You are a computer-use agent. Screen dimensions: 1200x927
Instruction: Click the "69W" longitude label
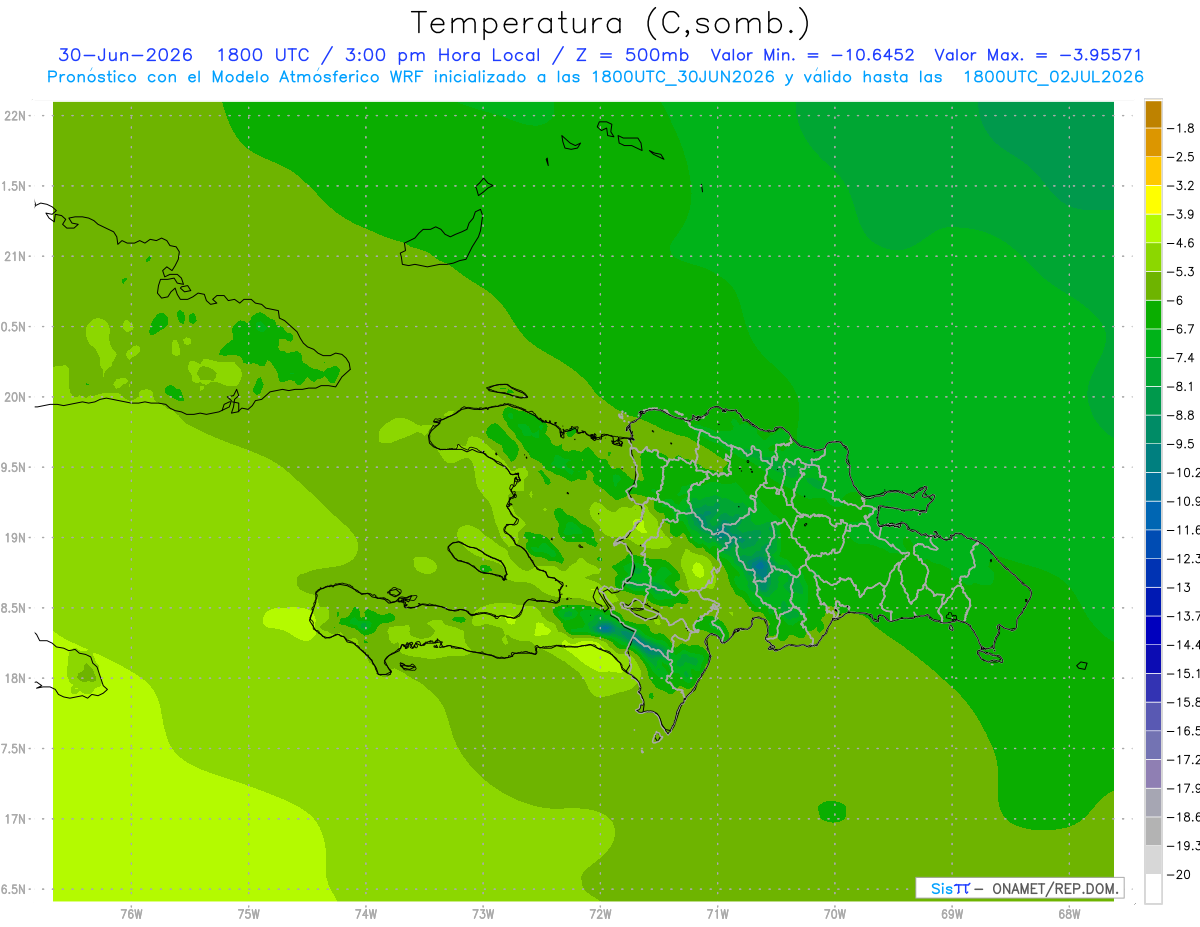point(952,913)
